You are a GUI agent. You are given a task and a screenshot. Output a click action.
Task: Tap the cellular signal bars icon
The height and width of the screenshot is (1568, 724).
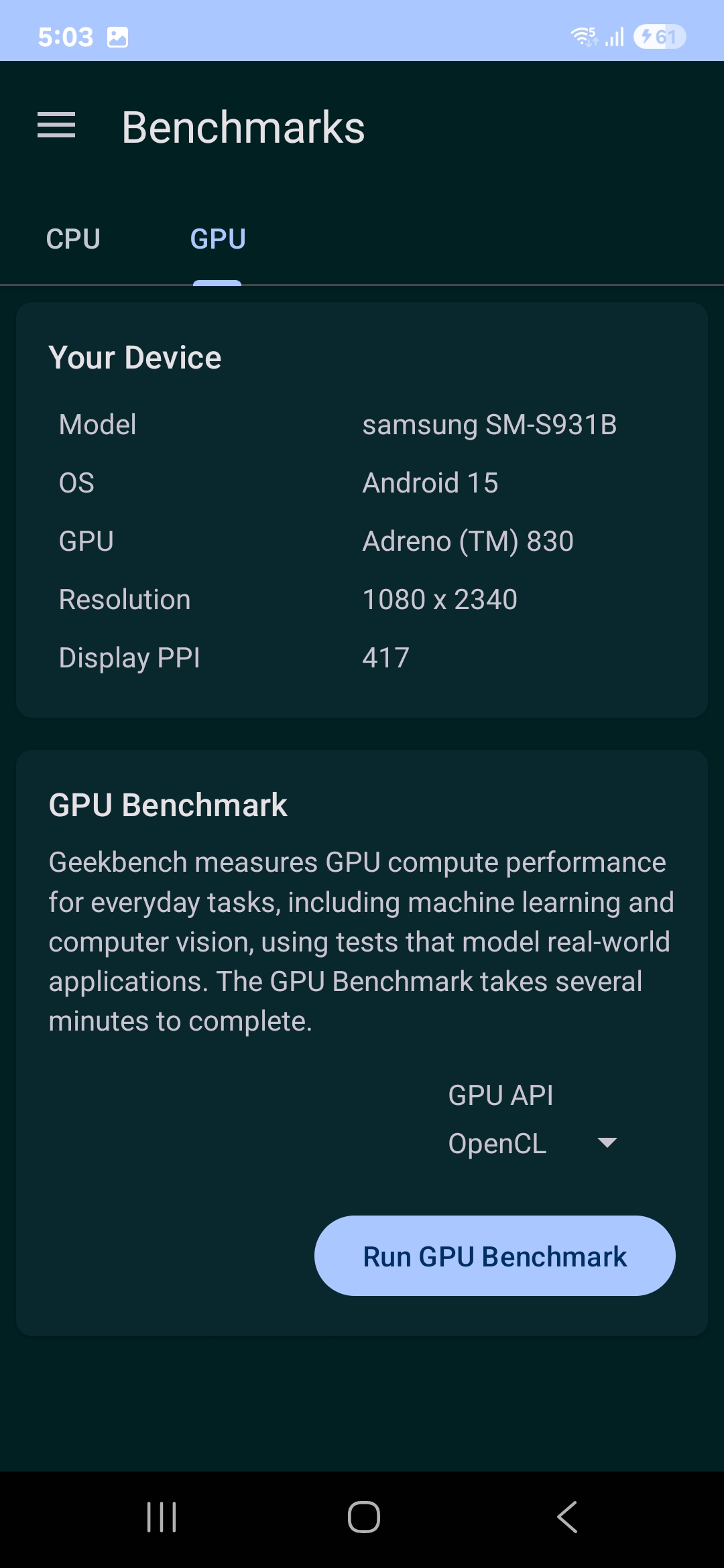[615, 36]
